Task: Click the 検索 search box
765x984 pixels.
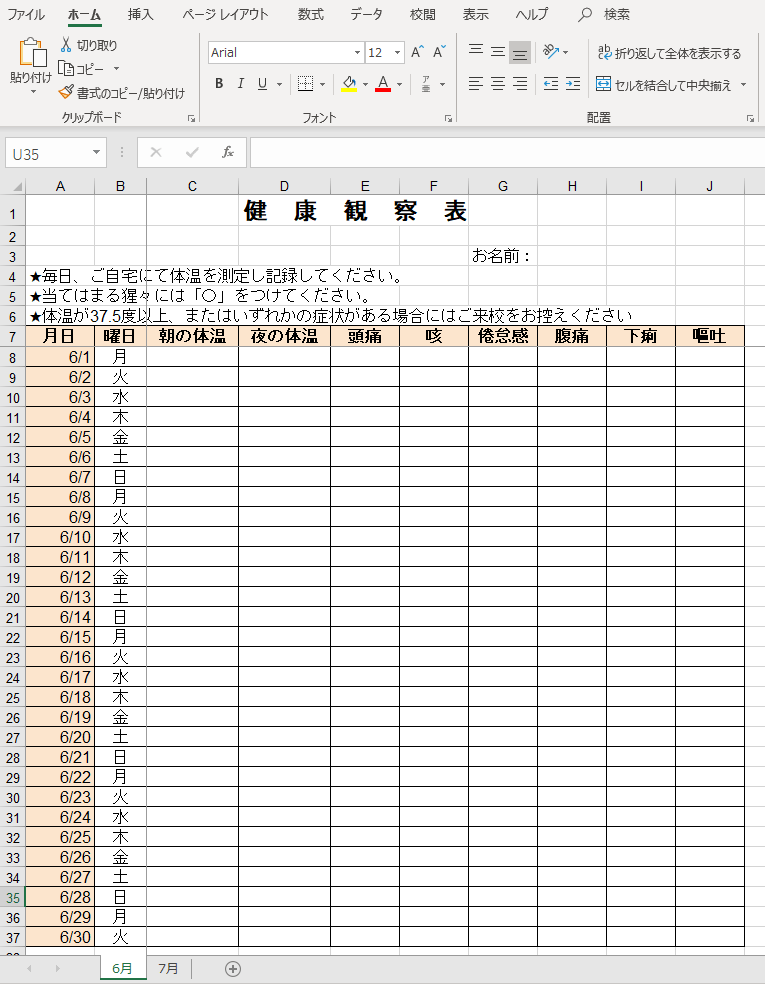Action: [x=604, y=14]
